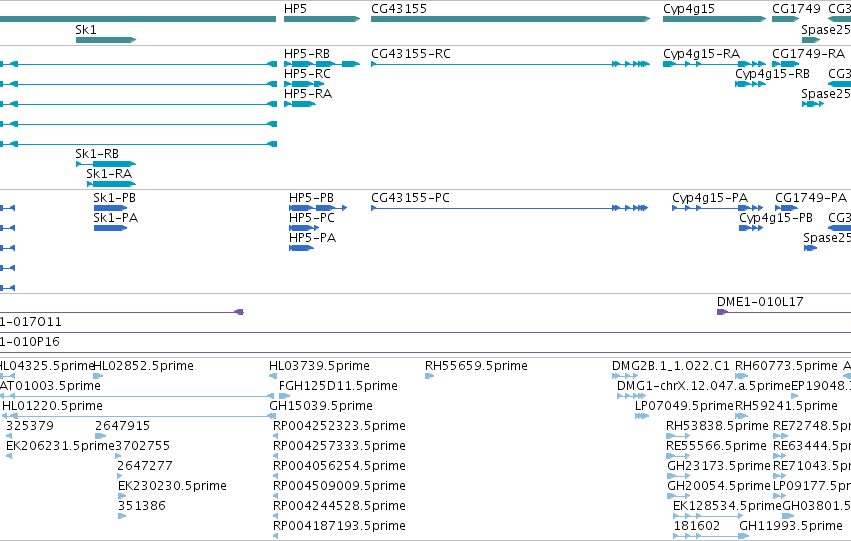Click protein Sk1-PB
Screen dimensions: 851x541
pyautogui.click(x=111, y=208)
